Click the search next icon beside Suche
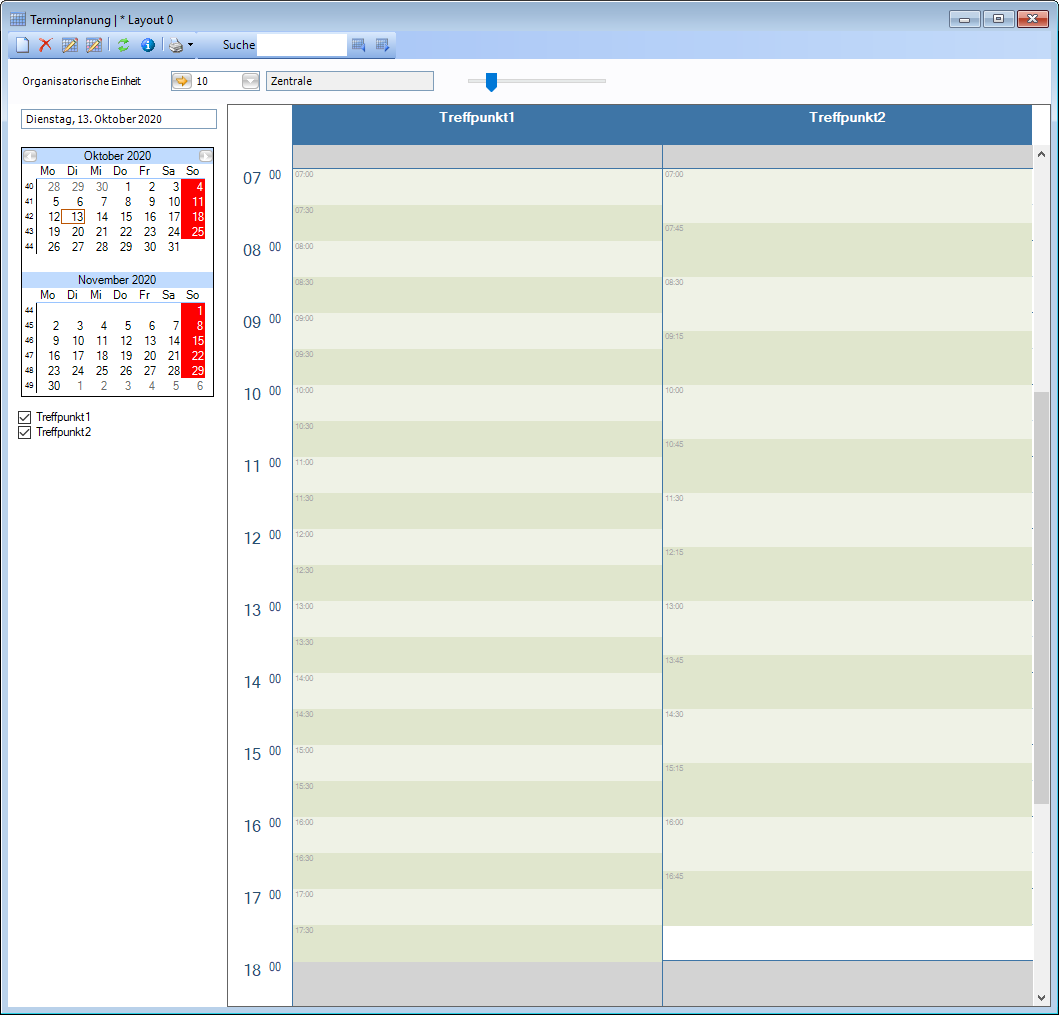This screenshot has height=1015, width=1059. click(x=382, y=45)
